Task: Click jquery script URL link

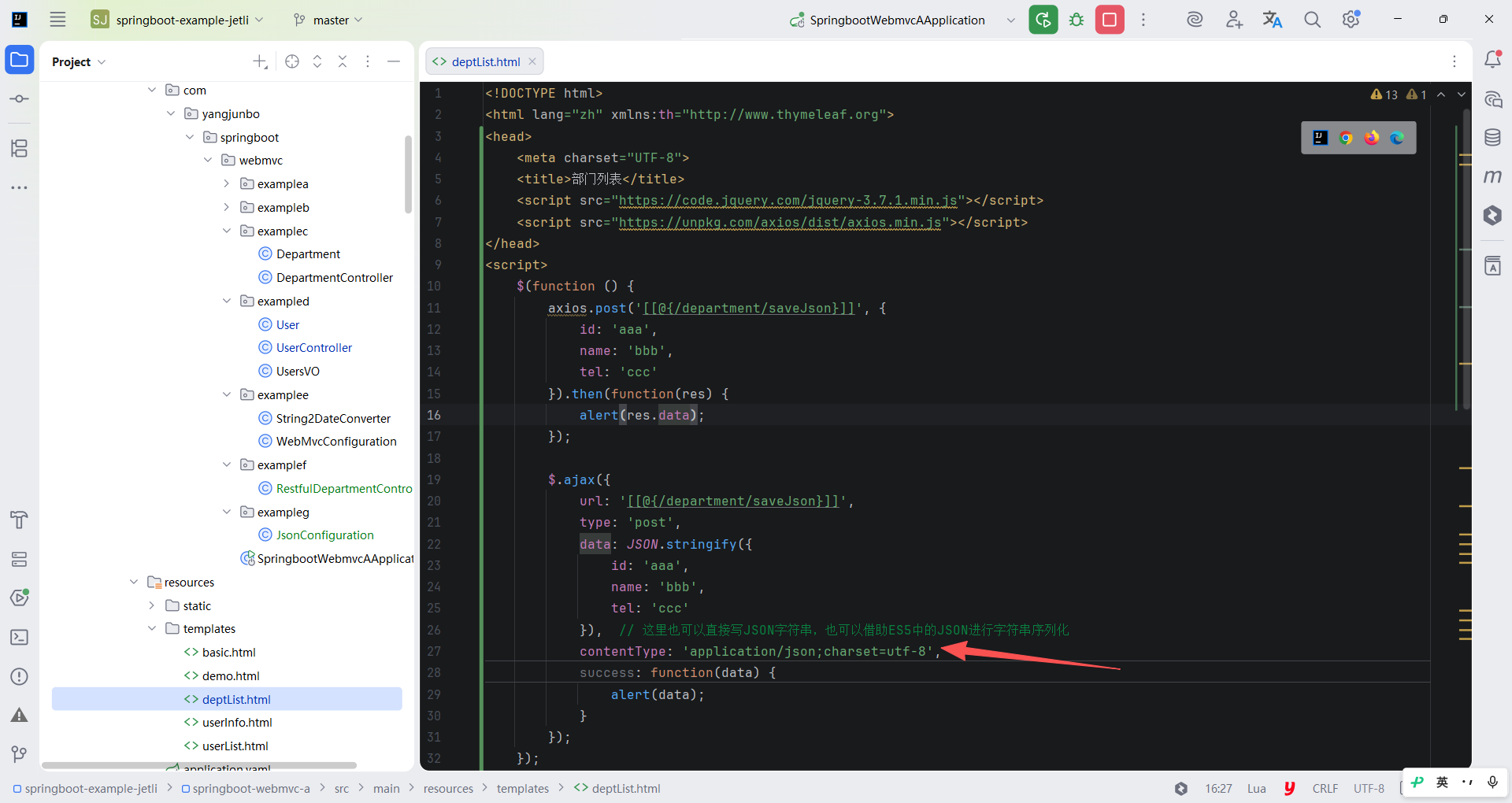Action: coord(788,201)
